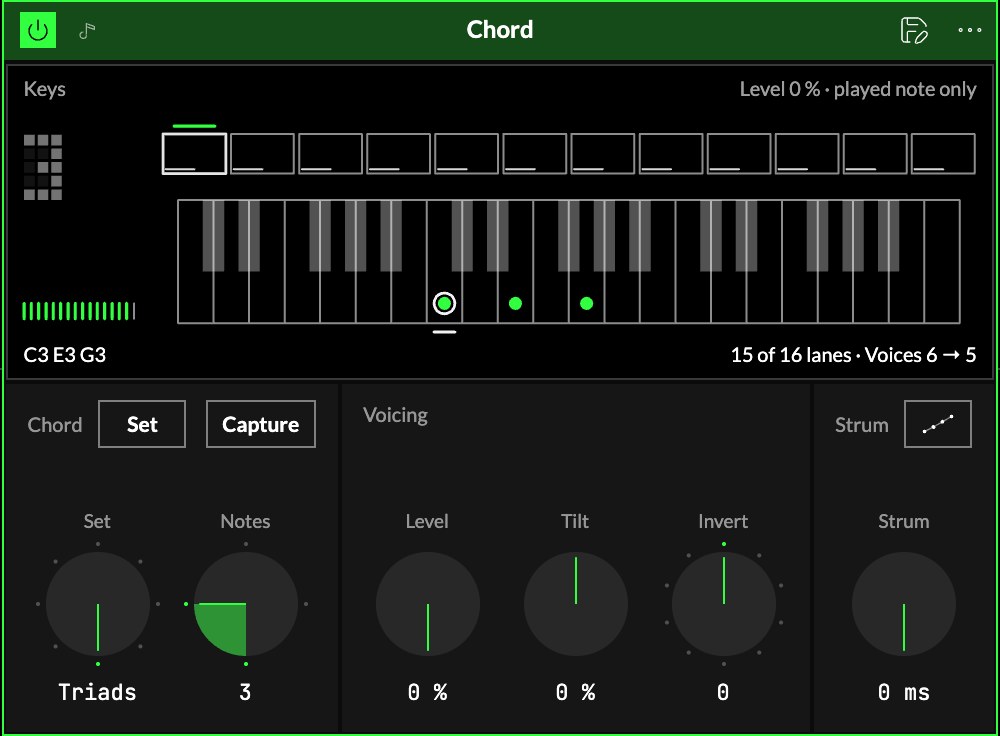Image resolution: width=1000 pixels, height=736 pixels.
Task: Adjust the Set knob showing Triads
Action: click(98, 604)
